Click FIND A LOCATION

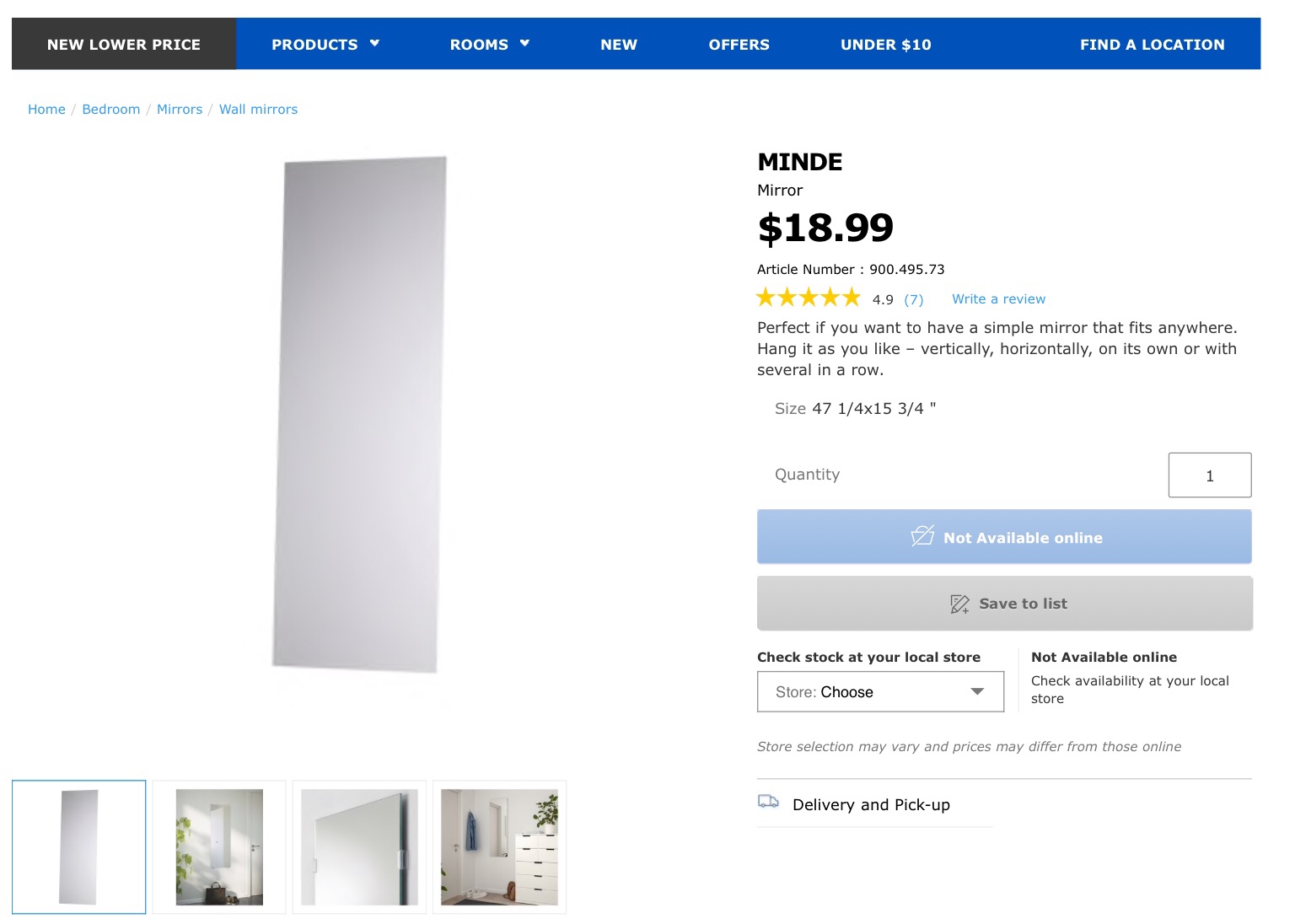click(x=1152, y=45)
